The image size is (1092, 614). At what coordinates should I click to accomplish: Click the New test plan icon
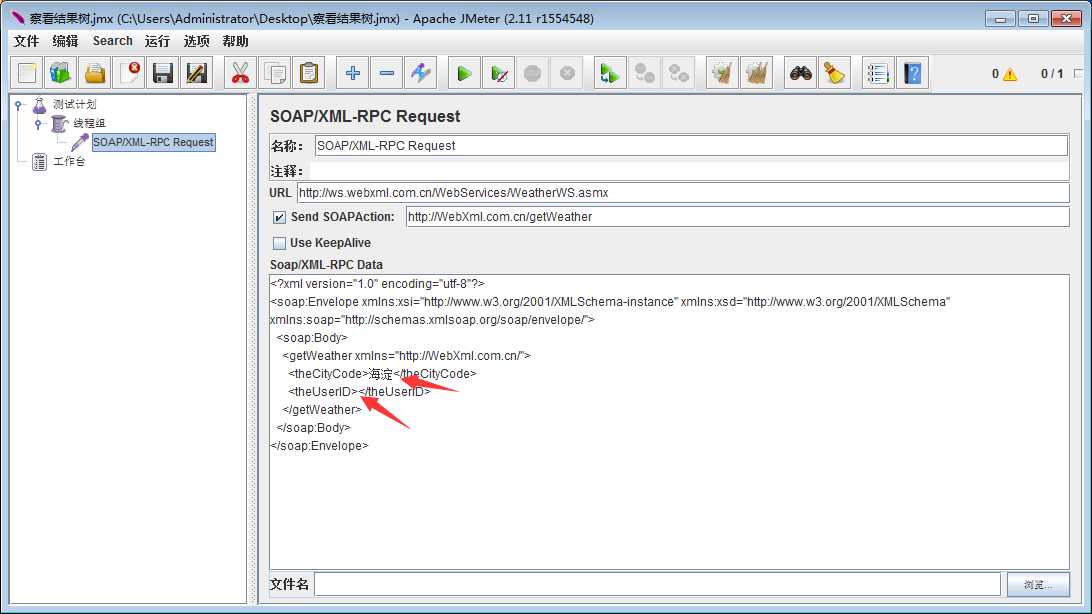pos(27,72)
